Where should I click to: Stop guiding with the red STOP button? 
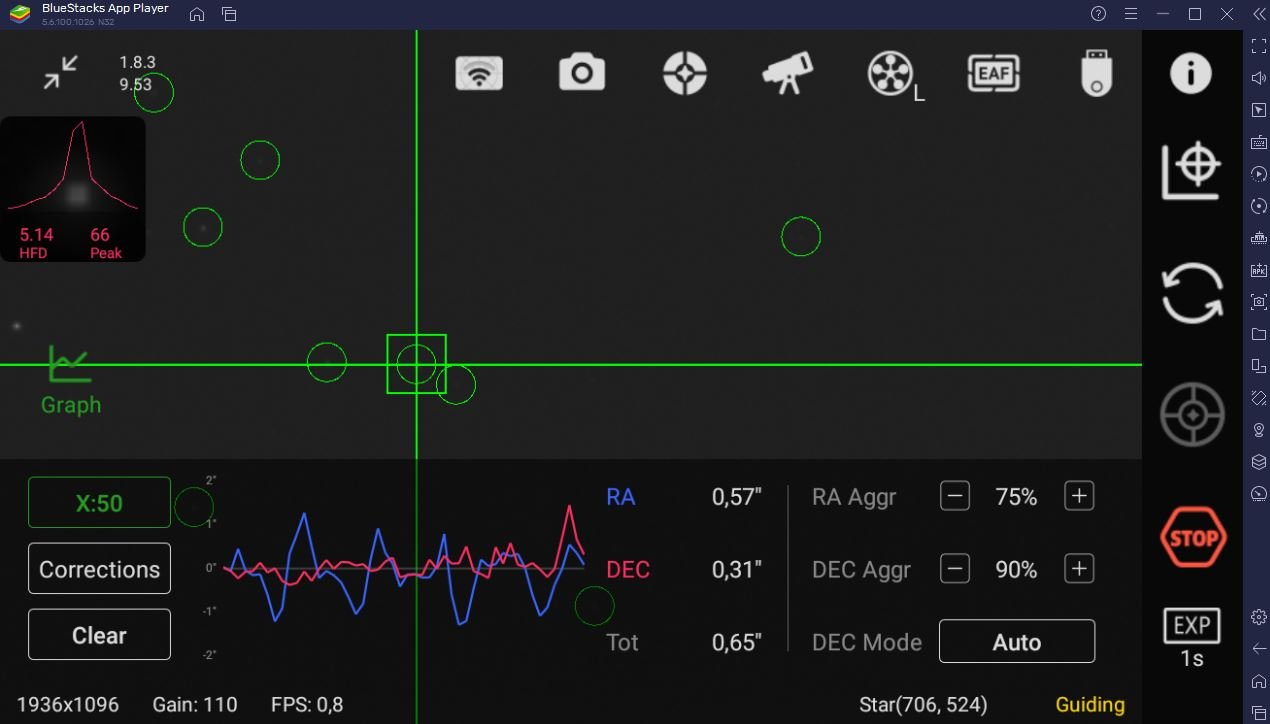(1192, 538)
